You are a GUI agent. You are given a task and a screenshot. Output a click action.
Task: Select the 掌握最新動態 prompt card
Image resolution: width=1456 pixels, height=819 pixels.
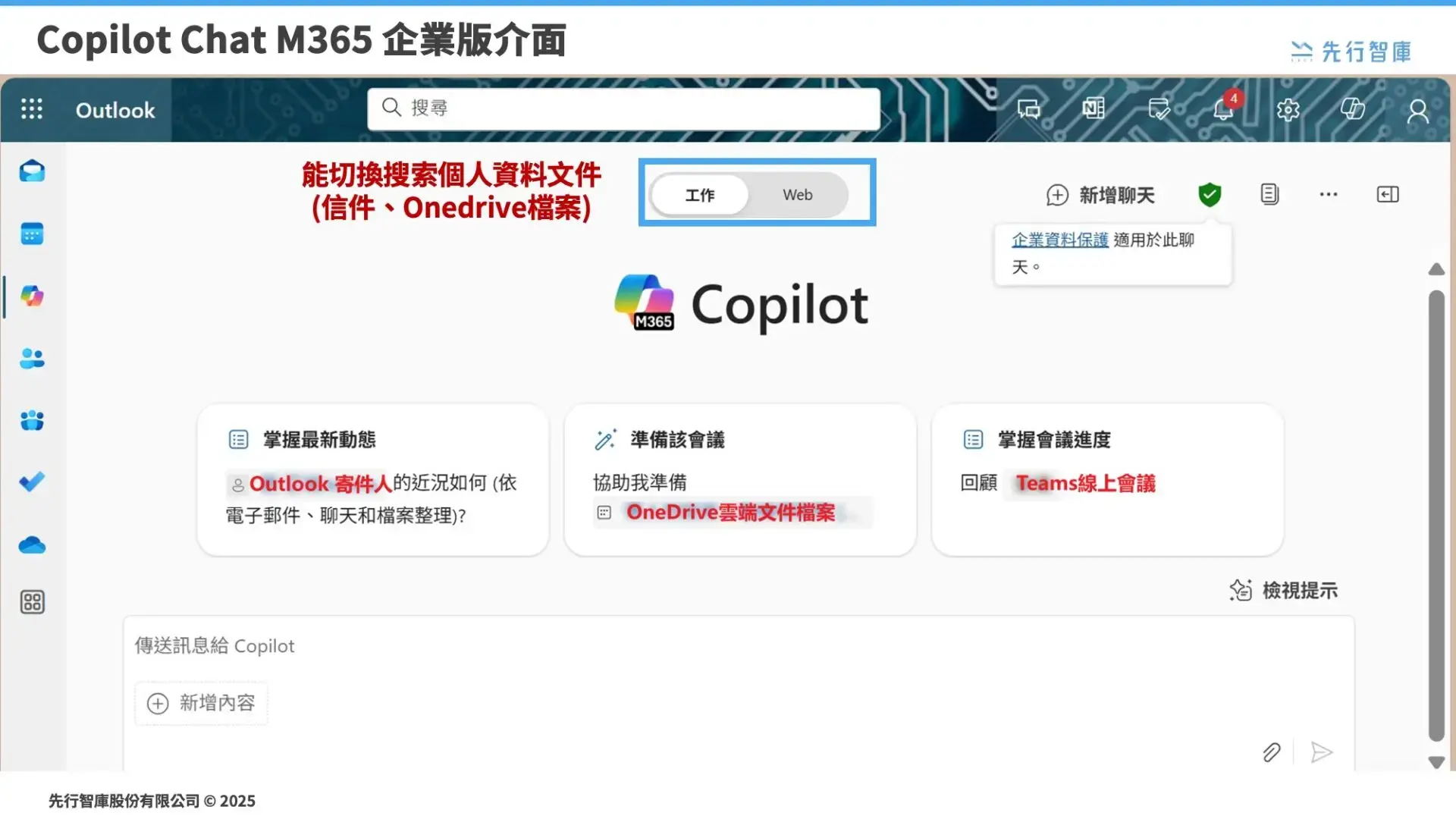pyautogui.click(x=372, y=479)
